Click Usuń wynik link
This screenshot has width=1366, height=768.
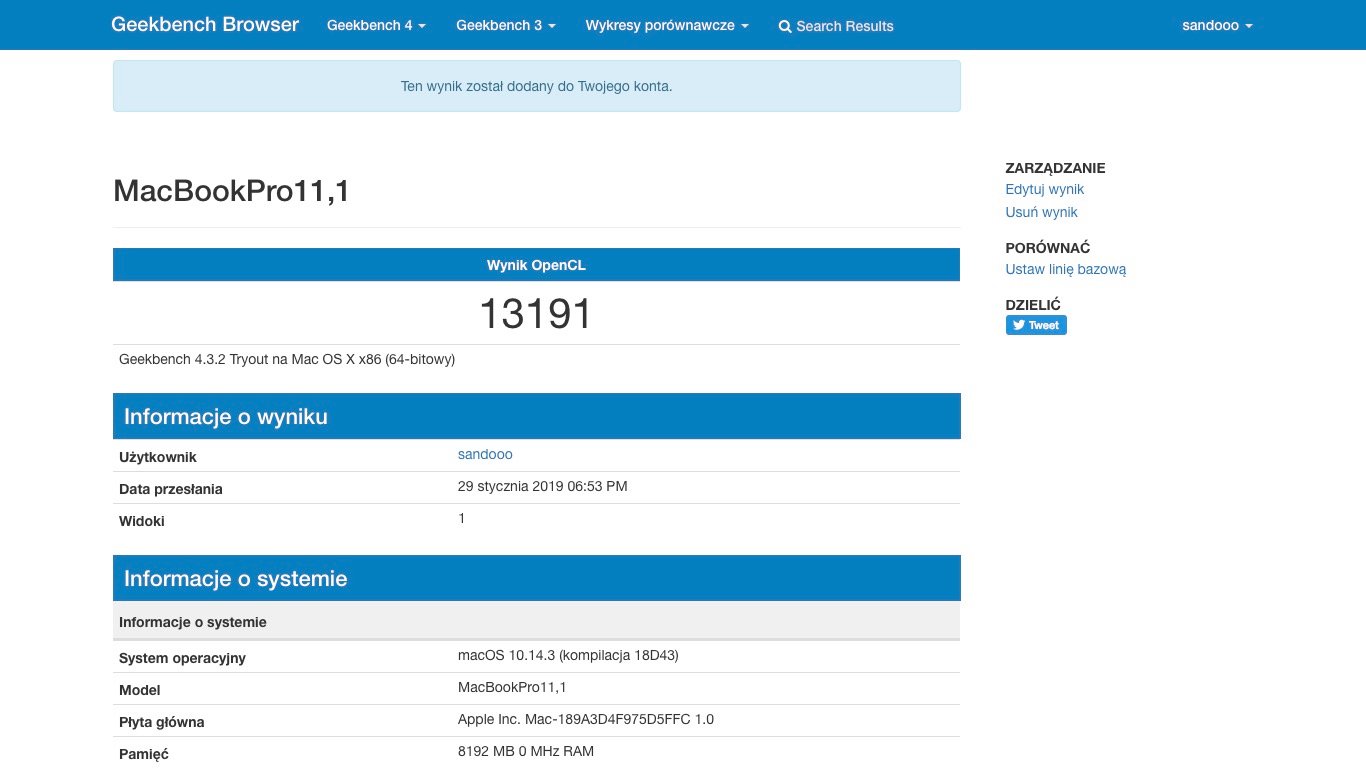[1041, 212]
